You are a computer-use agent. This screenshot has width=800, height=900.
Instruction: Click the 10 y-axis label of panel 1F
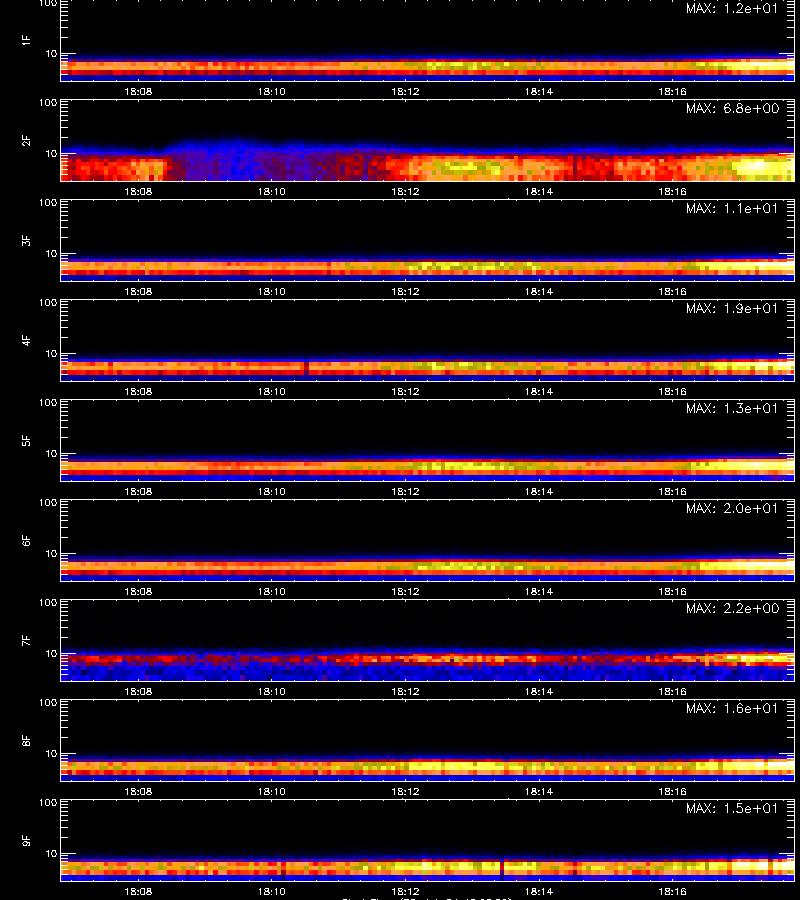(x=51, y=53)
